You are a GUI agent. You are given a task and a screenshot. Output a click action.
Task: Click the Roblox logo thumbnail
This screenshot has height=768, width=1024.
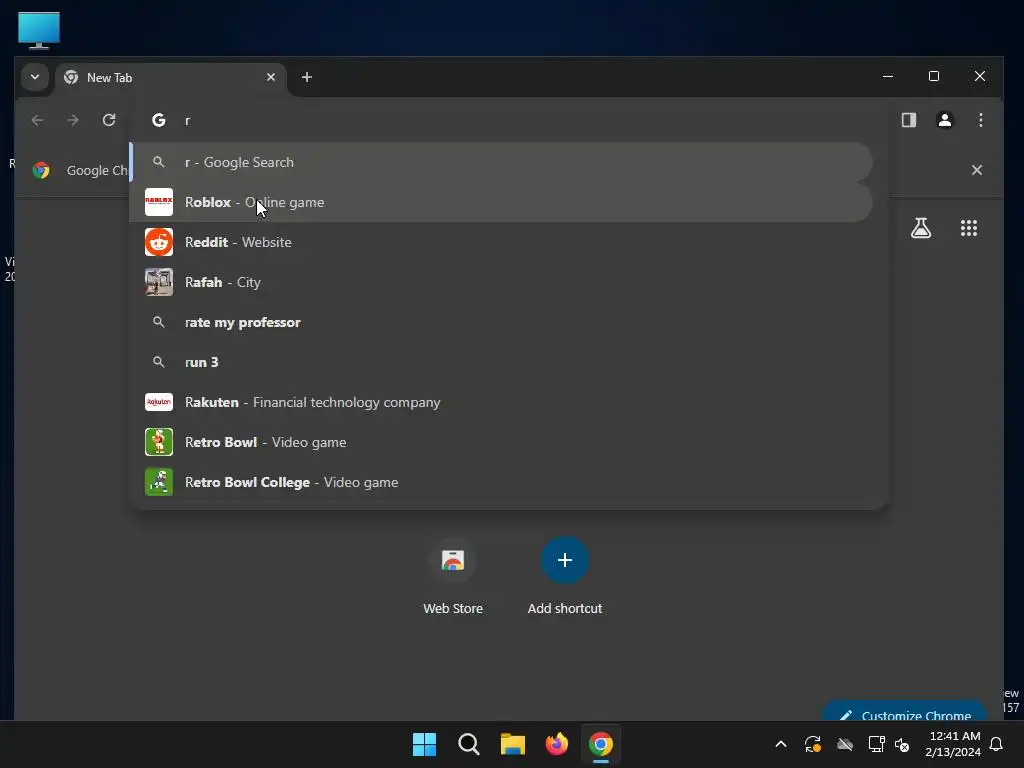159,202
